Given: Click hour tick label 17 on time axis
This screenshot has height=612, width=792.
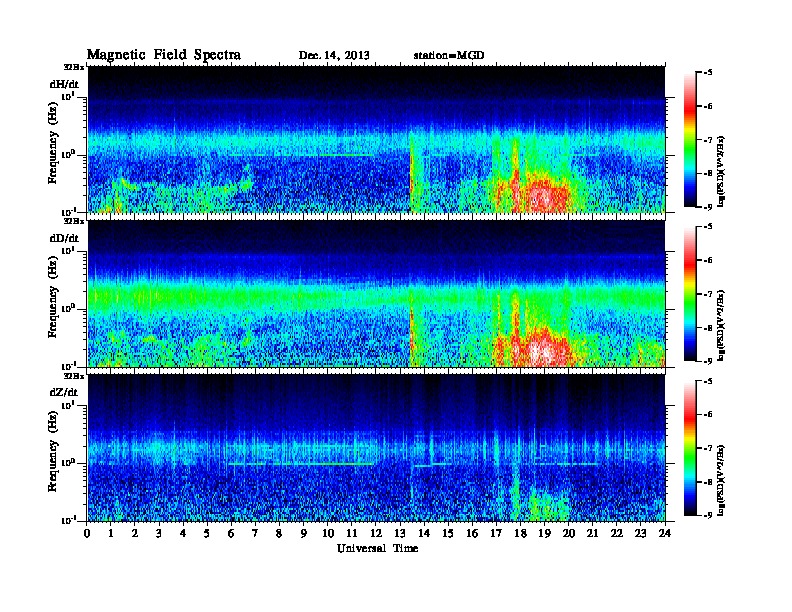Looking at the screenshot, I should click(x=496, y=534).
